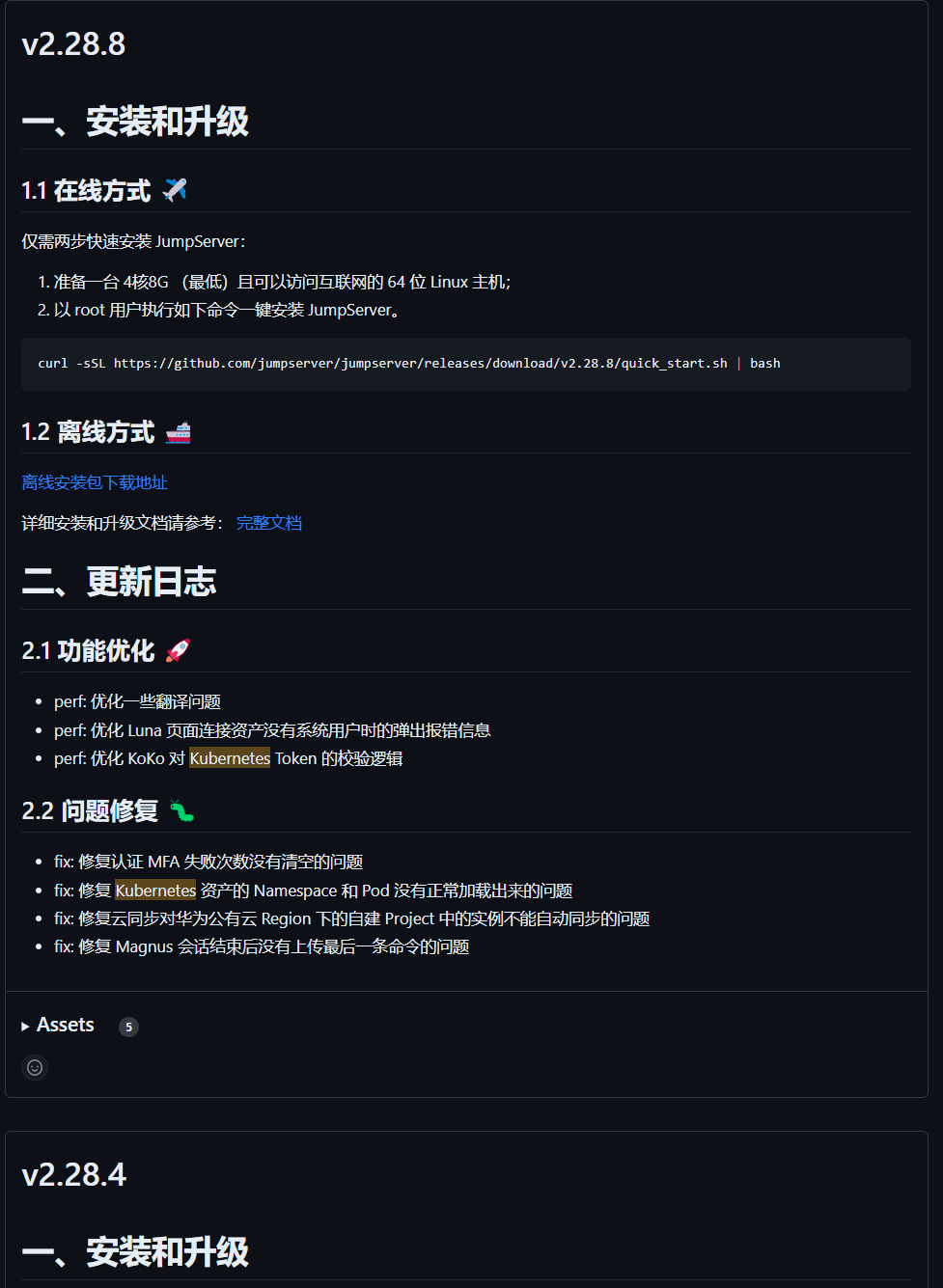The height and width of the screenshot is (1288, 943).
Task: Expand the Assets disclosure triangle
Action: pos(25,1027)
